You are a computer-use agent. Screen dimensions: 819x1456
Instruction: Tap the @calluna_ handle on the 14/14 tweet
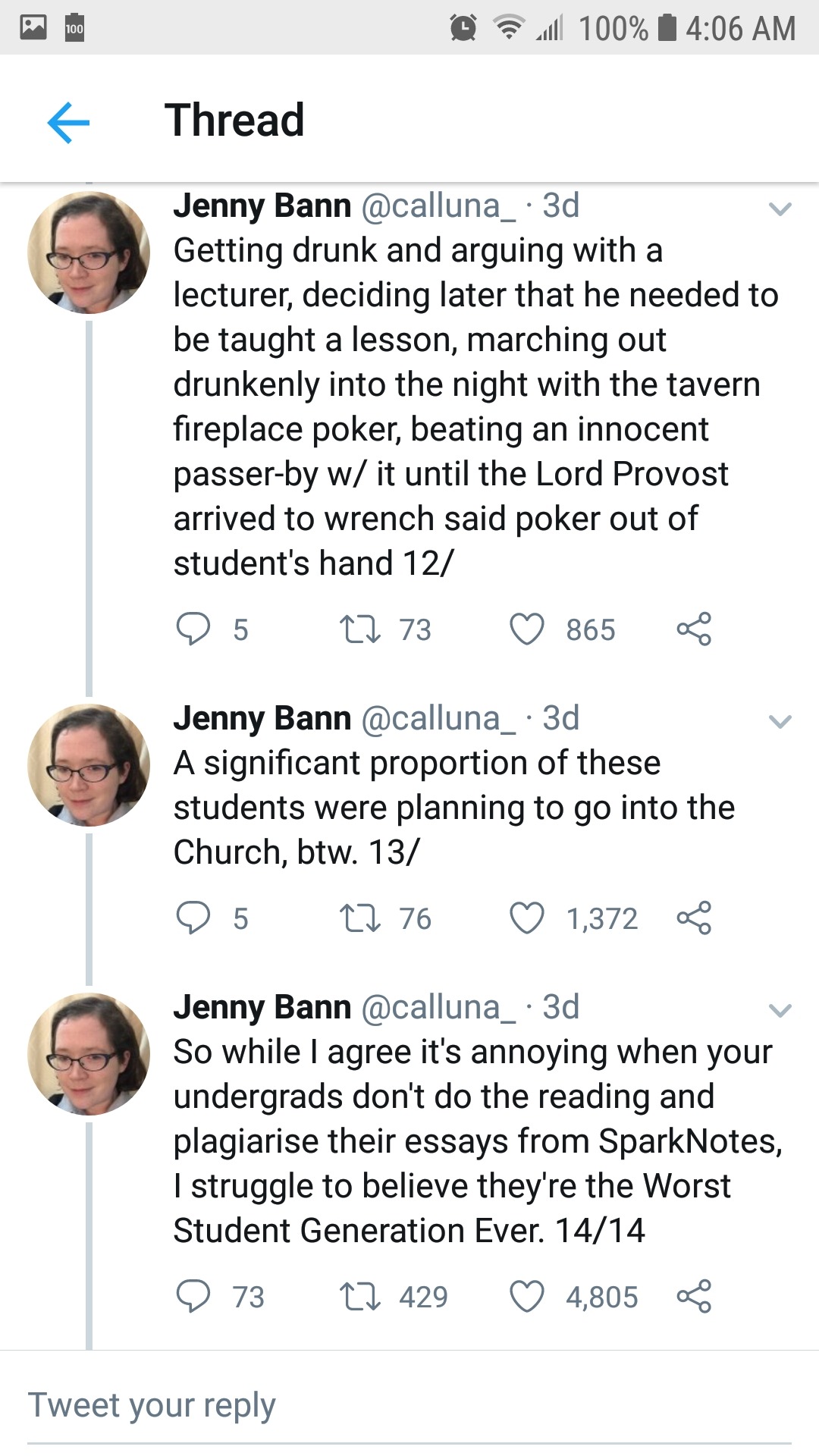pyautogui.click(x=438, y=1007)
